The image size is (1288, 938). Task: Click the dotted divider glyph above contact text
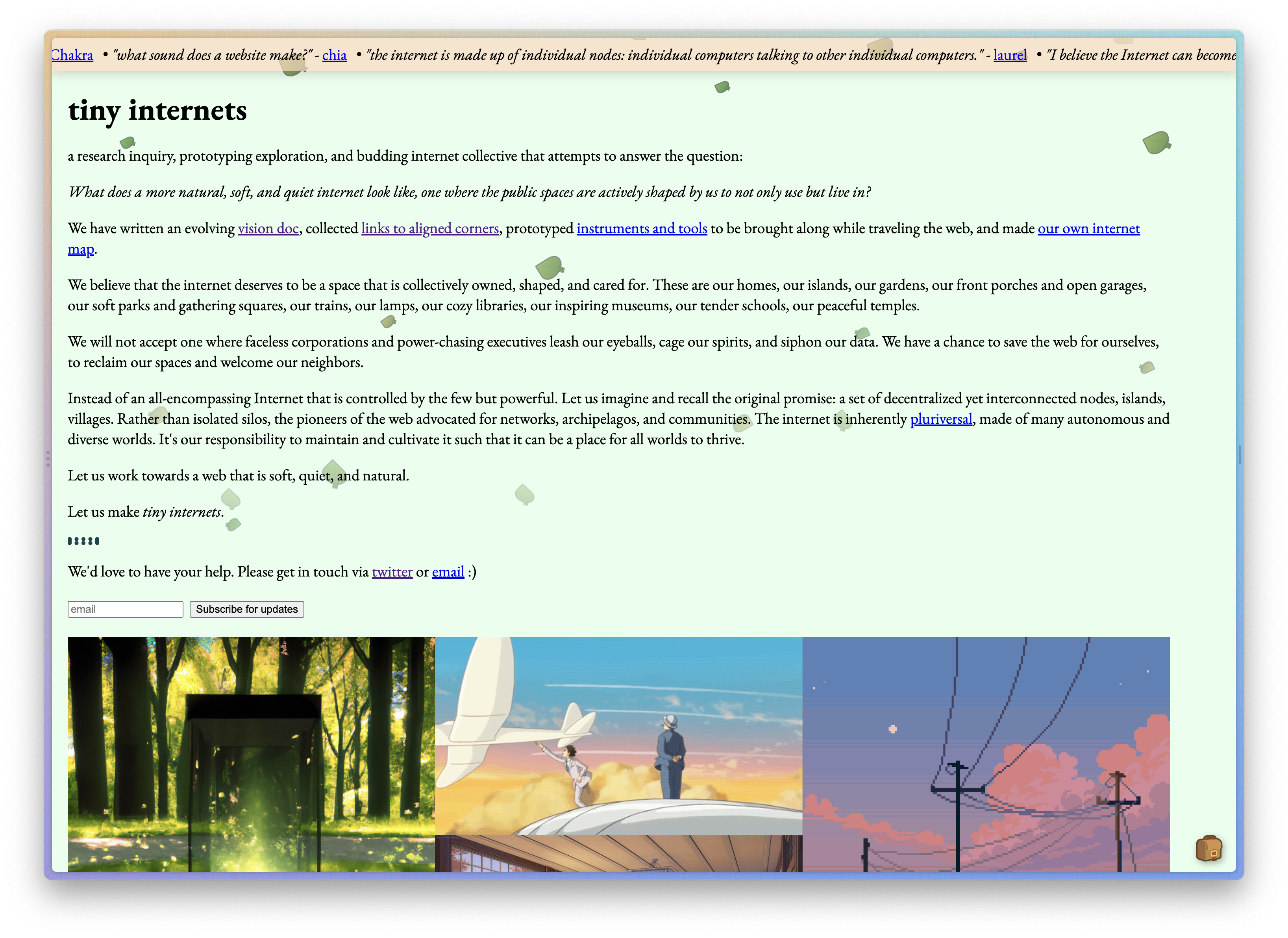point(83,541)
